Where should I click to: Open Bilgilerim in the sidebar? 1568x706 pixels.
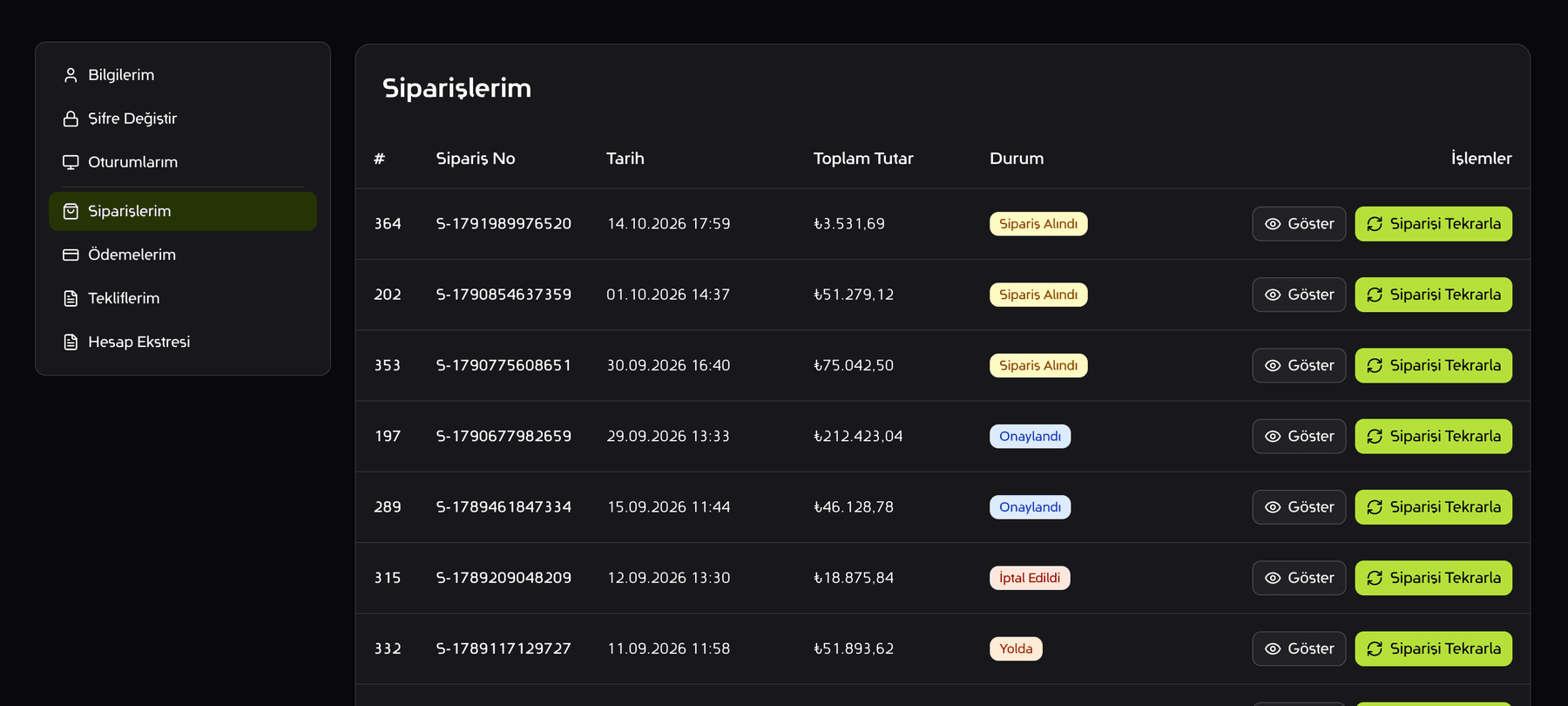pyautogui.click(x=183, y=75)
